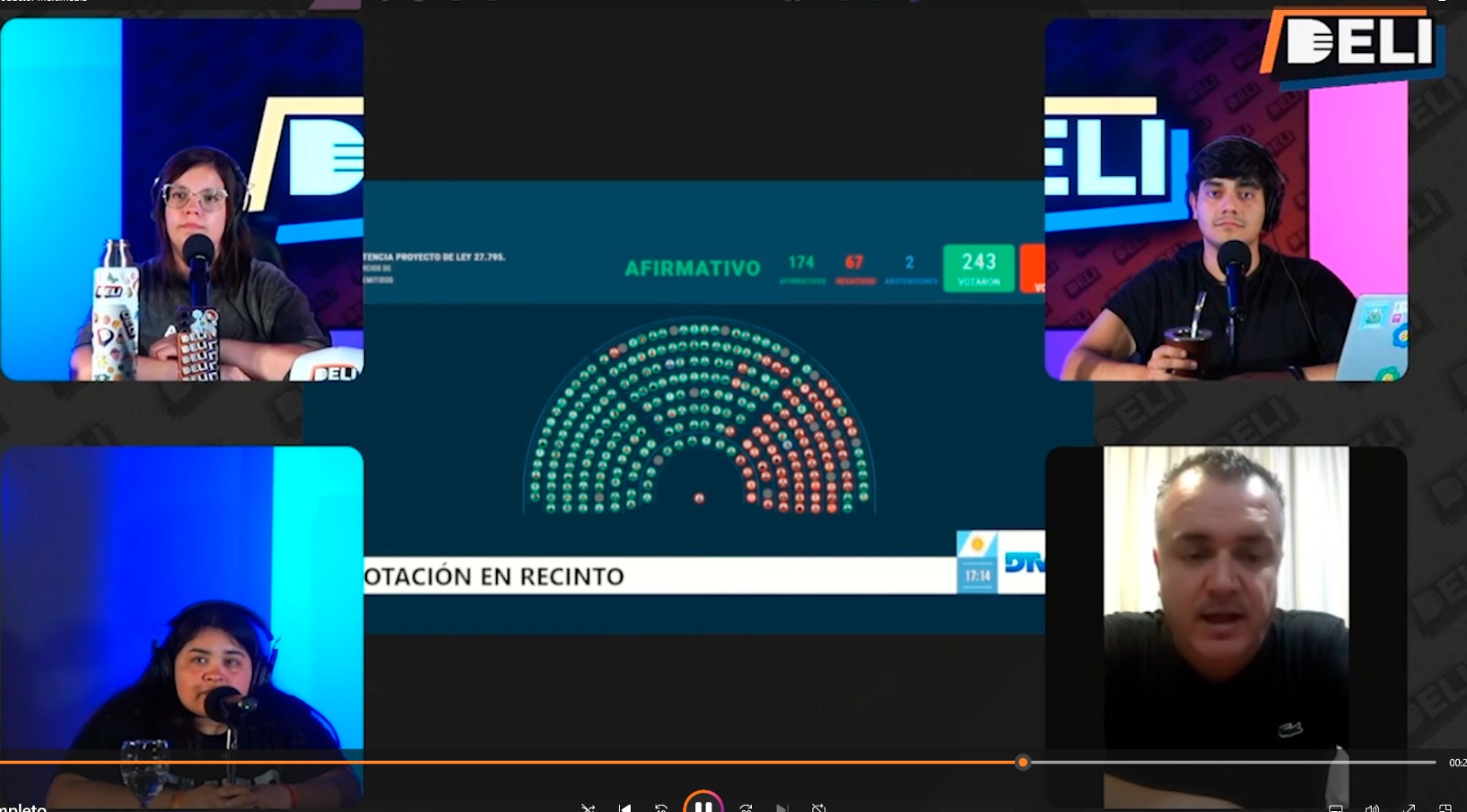Click the elapsed time display
Viewport: 1467px width, 812px height.
(1456, 763)
